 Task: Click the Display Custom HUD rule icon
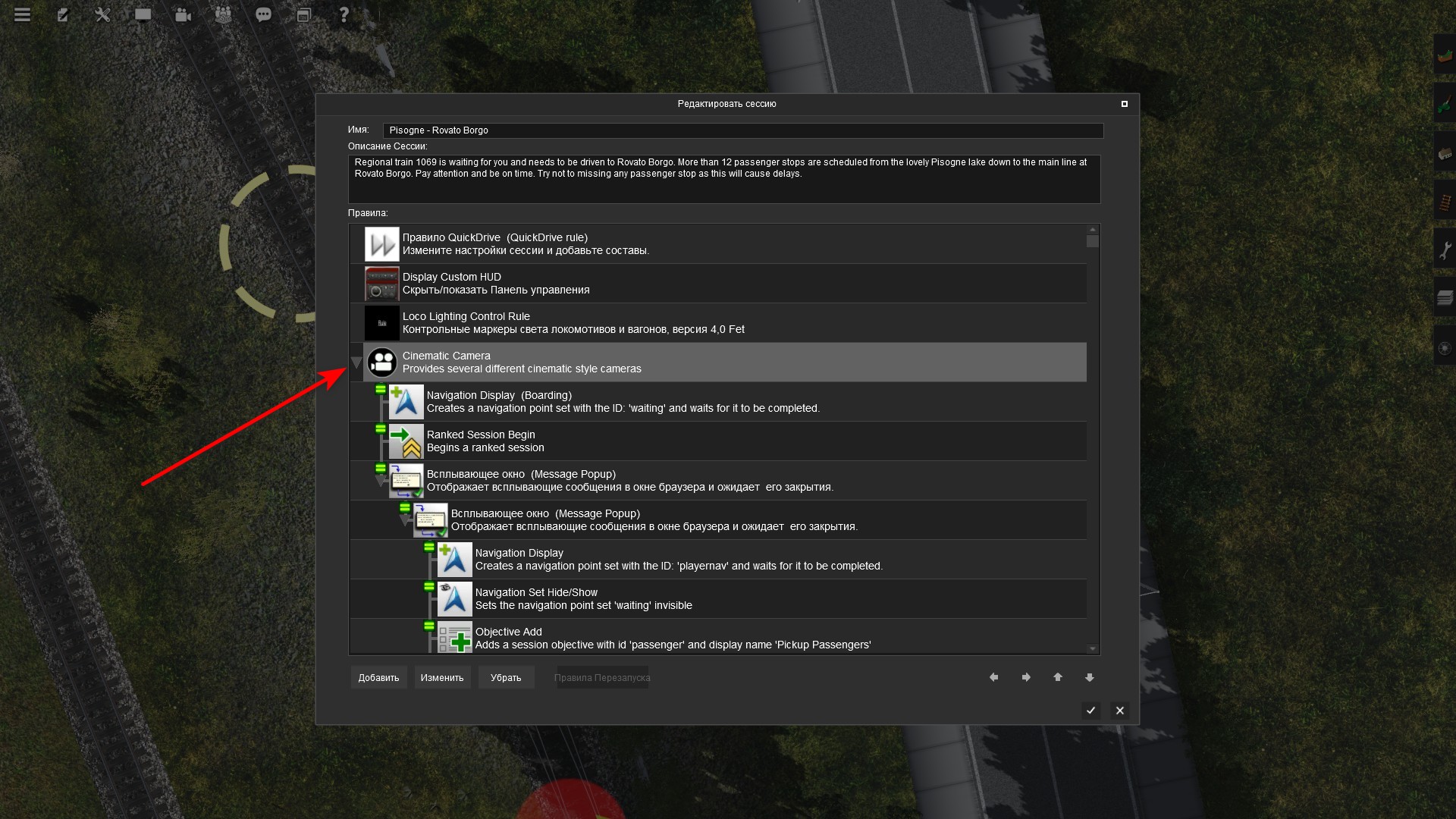(381, 284)
